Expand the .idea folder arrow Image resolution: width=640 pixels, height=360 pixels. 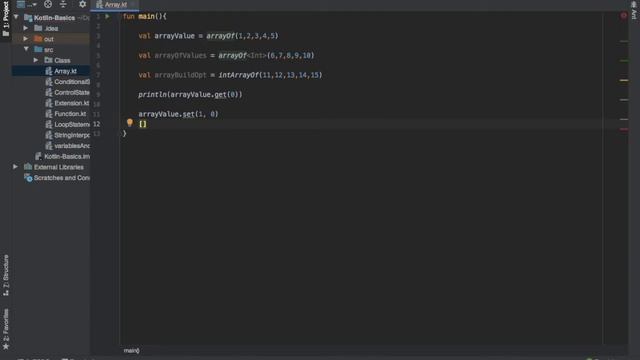point(26,28)
